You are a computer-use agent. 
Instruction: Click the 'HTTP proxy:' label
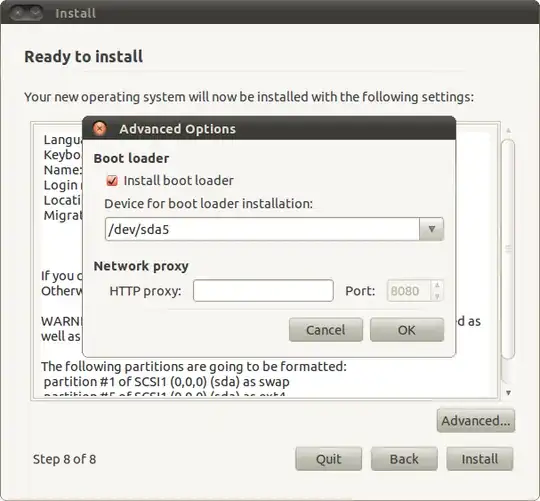[x=145, y=291]
